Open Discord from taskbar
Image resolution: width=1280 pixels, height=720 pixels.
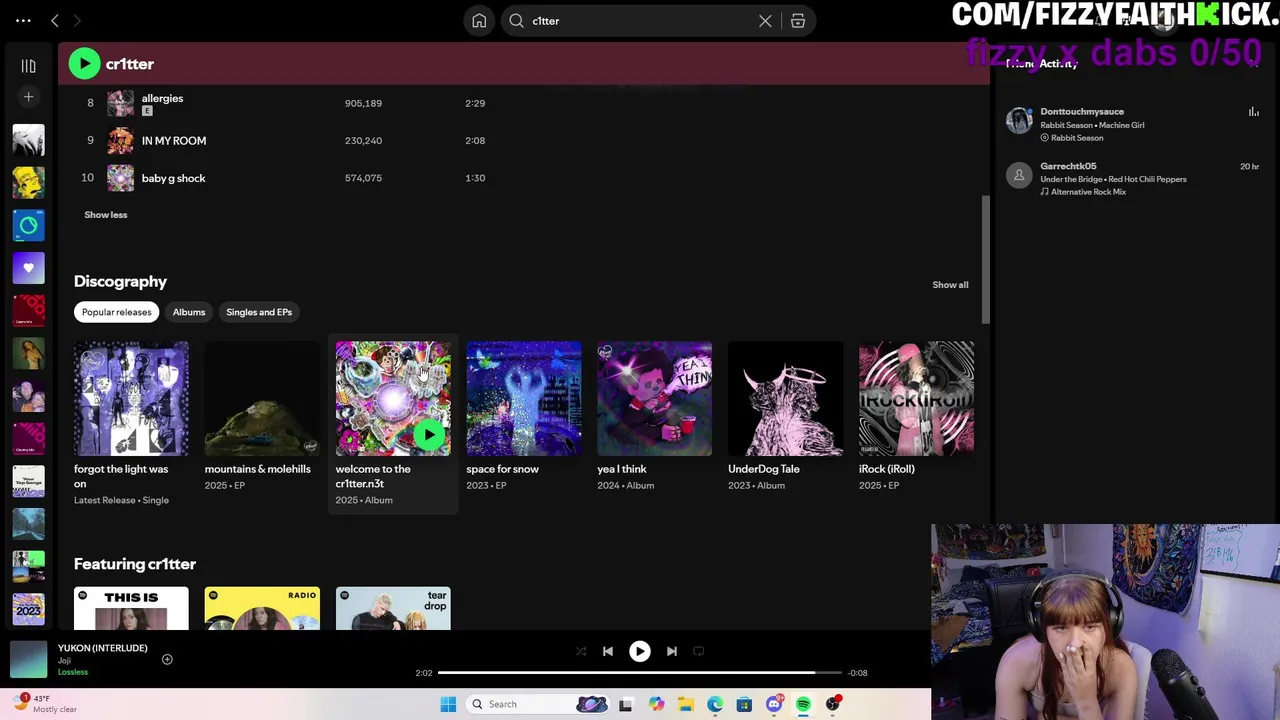pos(774,704)
